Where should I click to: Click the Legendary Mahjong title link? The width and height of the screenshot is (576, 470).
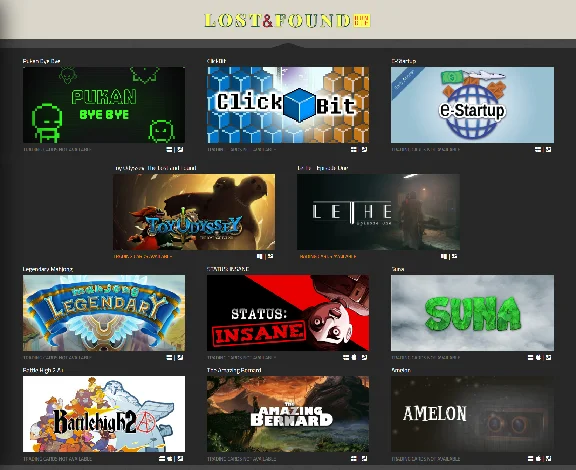[x=48, y=269]
